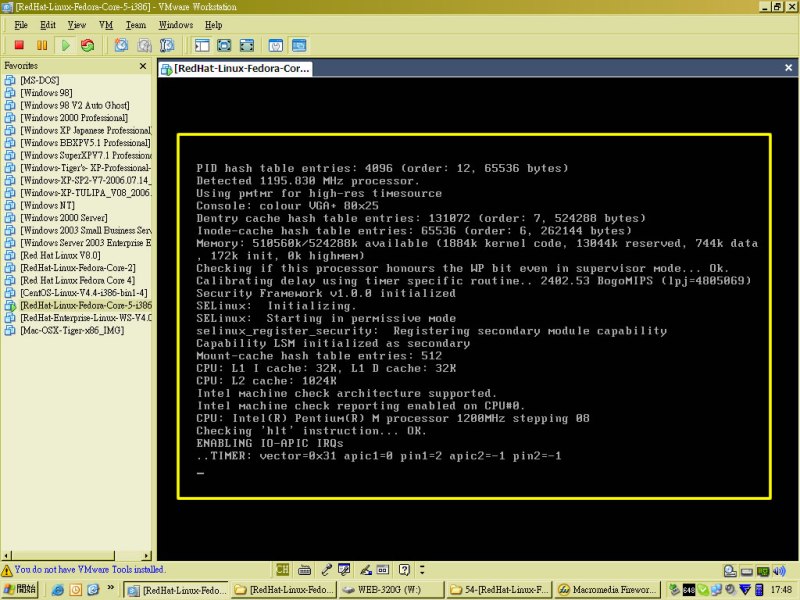
Task: Click the VM network adapter status icon
Action: pyautogui.click(x=763, y=570)
